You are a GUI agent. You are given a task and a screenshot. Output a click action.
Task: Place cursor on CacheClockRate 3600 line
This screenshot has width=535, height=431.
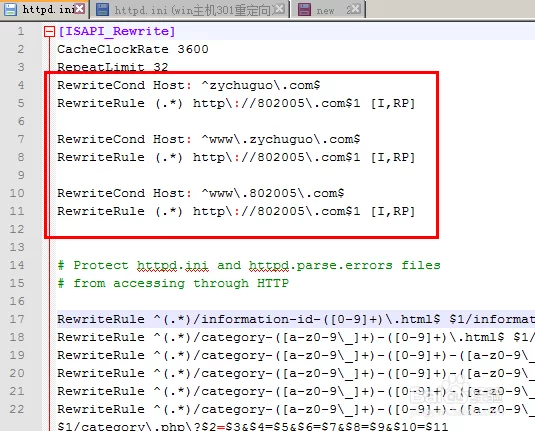coord(133,49)
